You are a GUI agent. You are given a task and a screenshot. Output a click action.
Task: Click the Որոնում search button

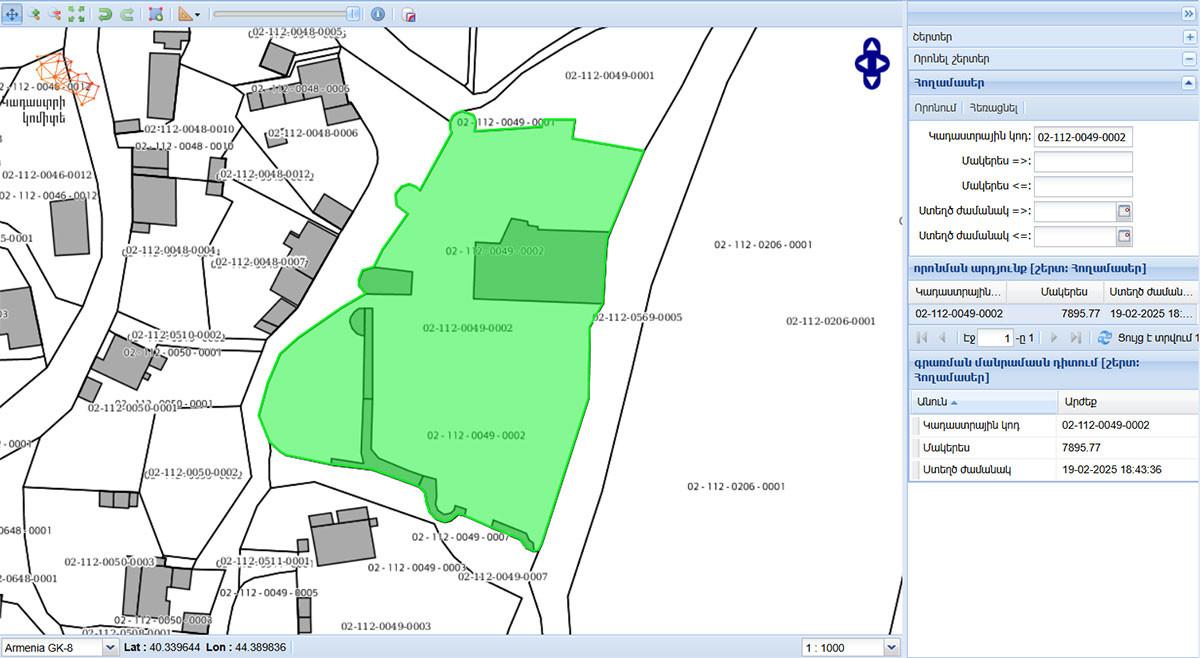[x=935, y=107]
